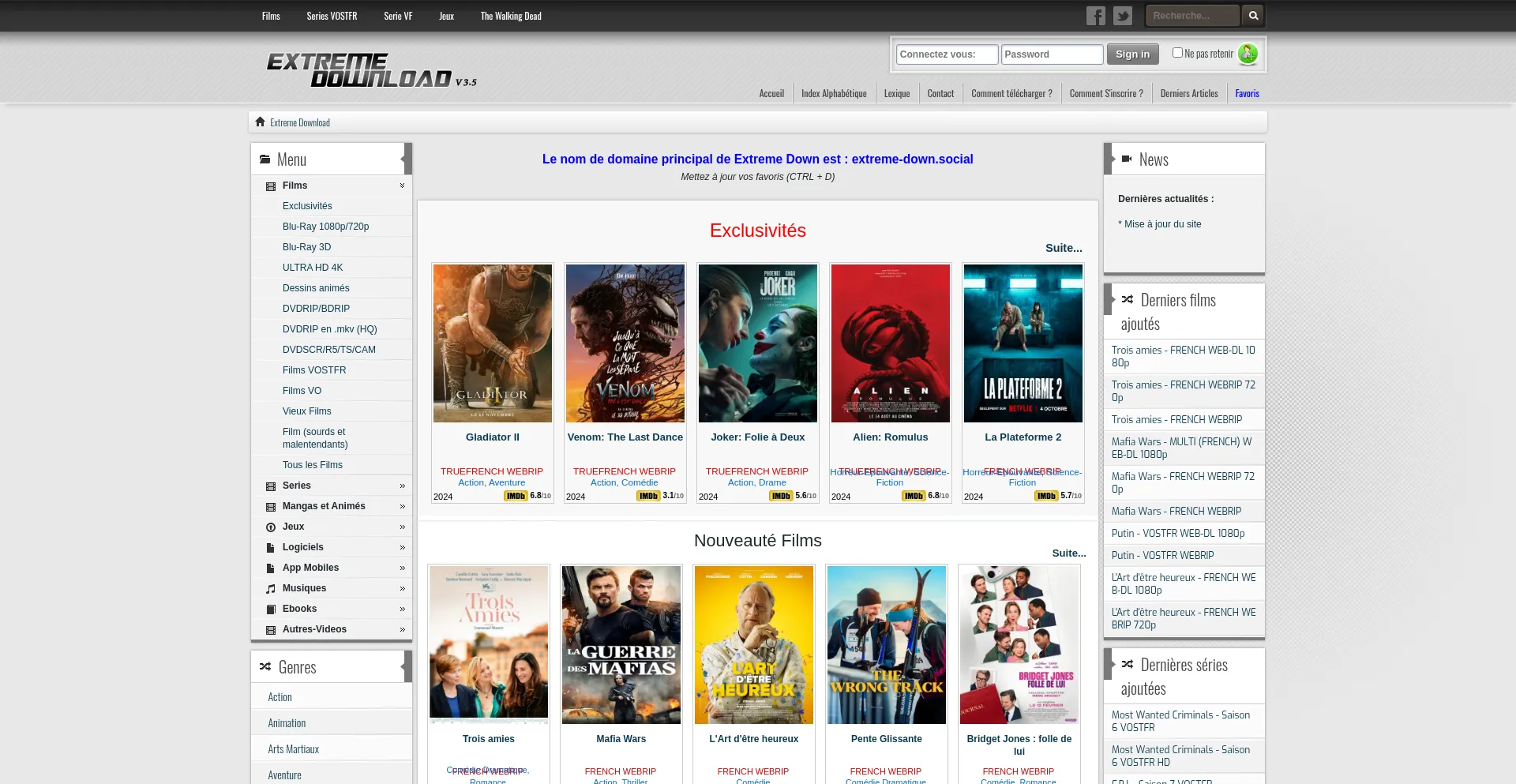Expand the Logiciels menu arrow
Image resolution: width=1516 pixels, height=784 pixels.
tap(402, 548)
